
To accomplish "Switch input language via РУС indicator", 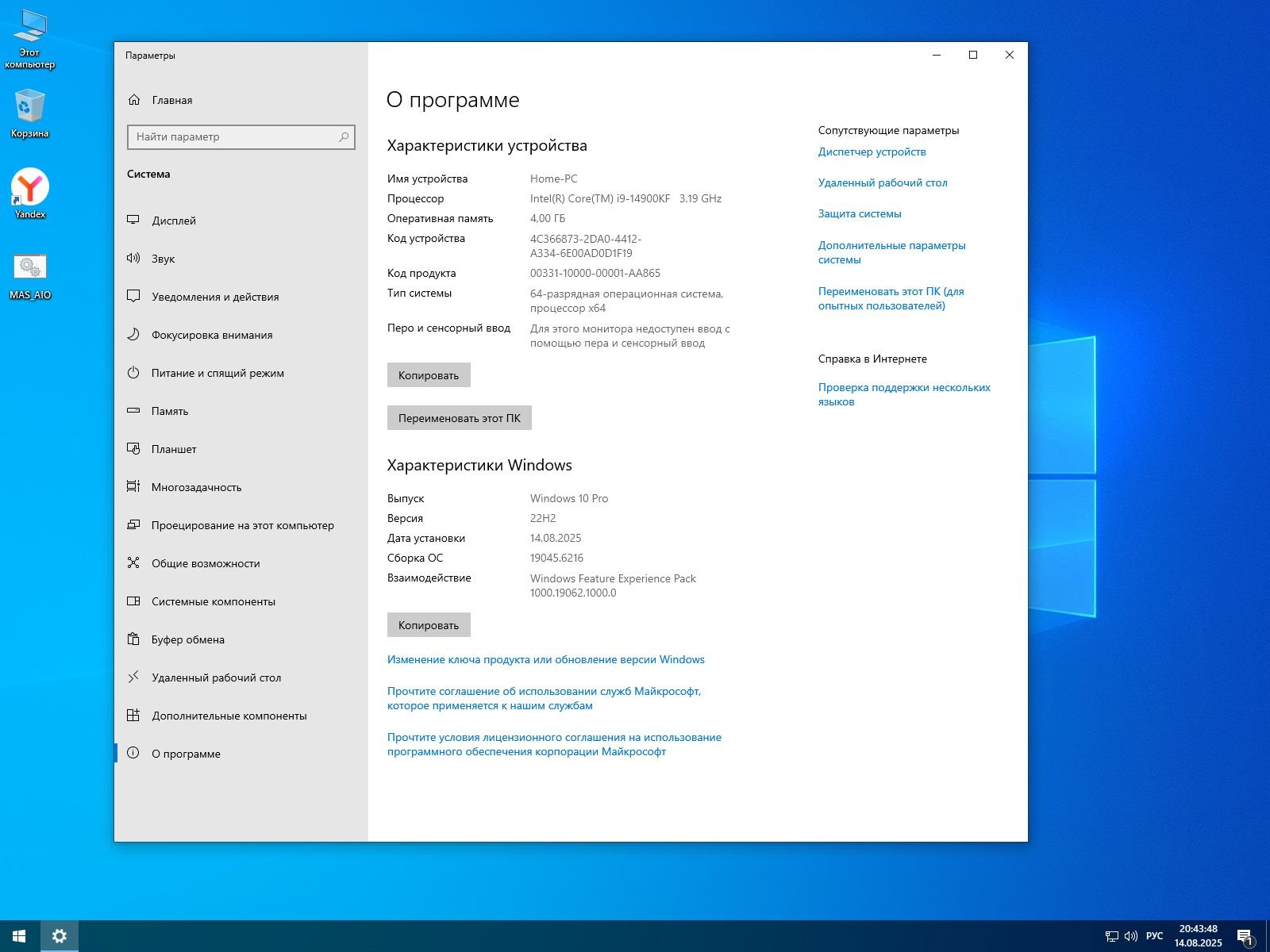I will pyautogui.click(x=1154, y=936).
